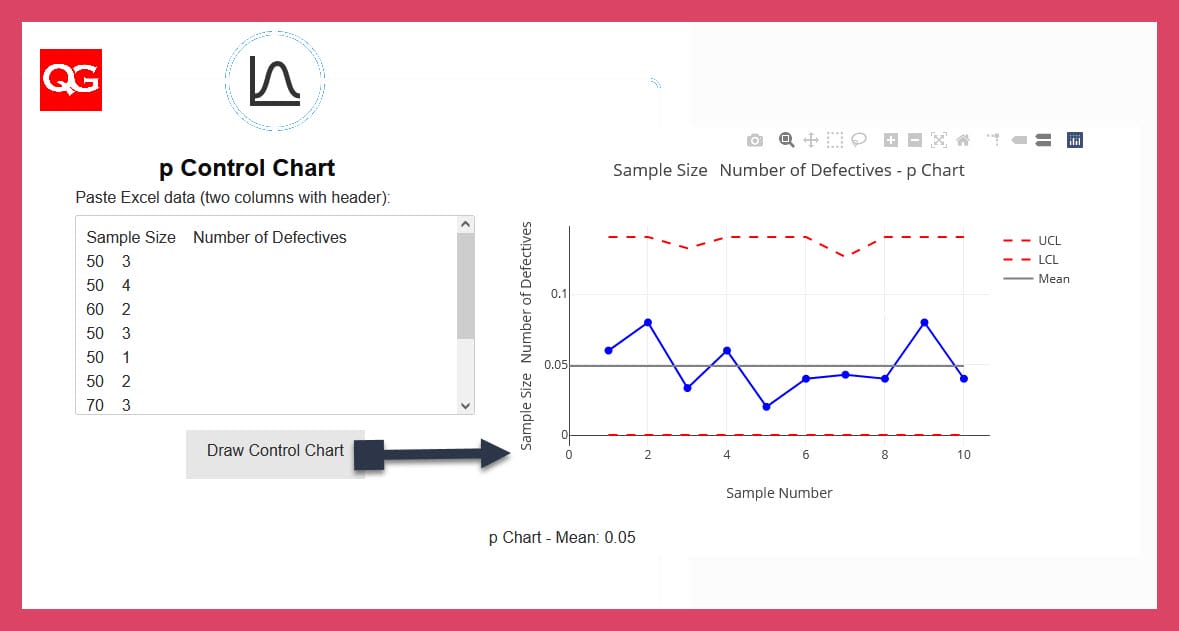Screen dimensions: 1179x631
Task: Enable show closest data on hover
Action: 1019,140
